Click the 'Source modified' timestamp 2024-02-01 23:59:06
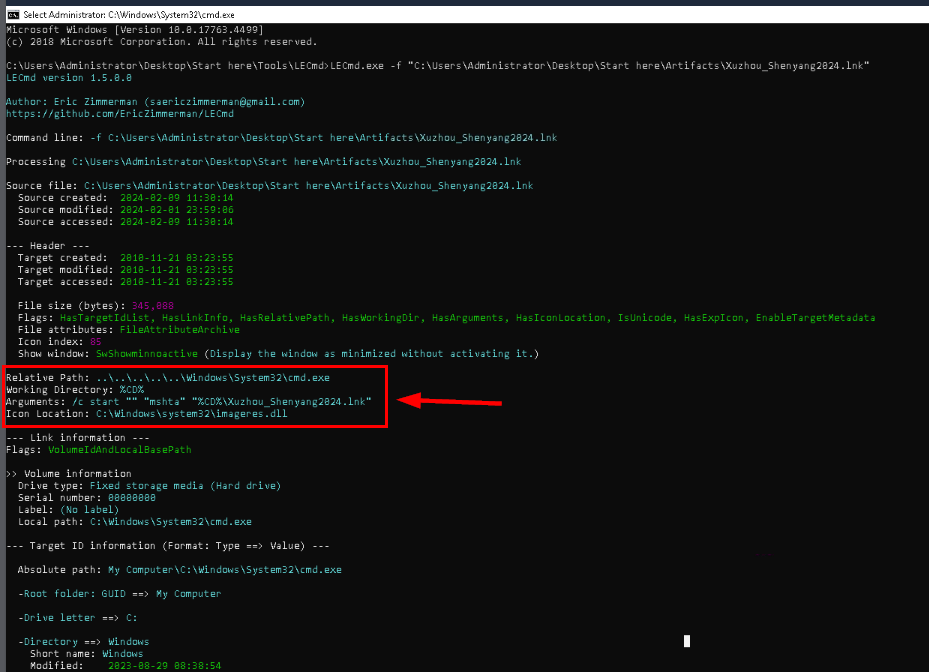This screenshot has height=672, width=929. pos(177,210)
